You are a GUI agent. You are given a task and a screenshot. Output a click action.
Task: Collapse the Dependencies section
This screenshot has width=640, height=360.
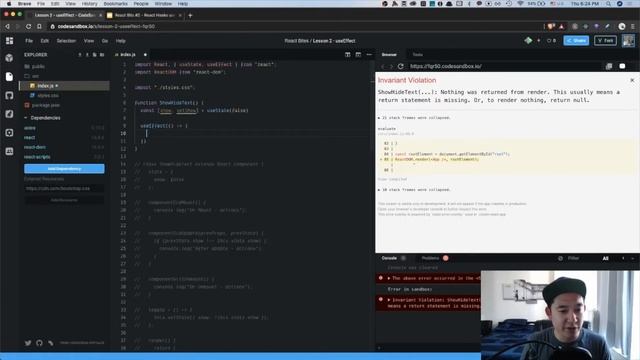click(x=42, y=118)
